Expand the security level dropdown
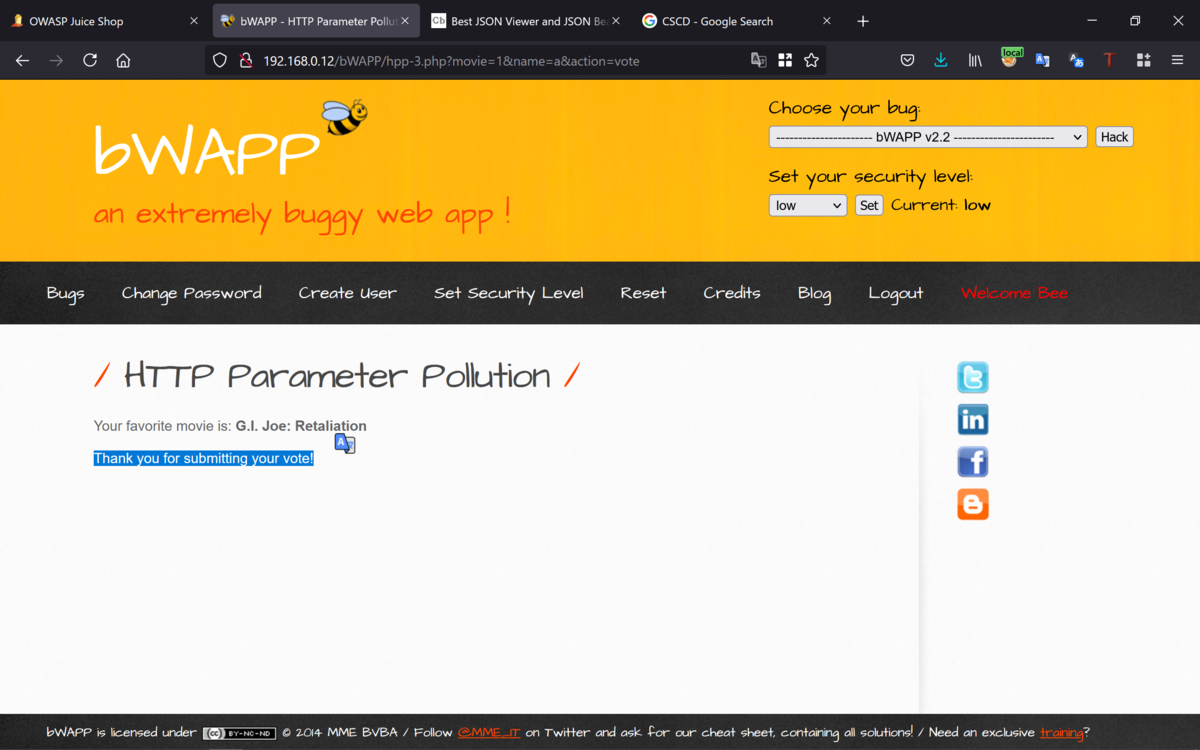This screenshot has width=1200, height=750. pyautogui.click(x=808, y=205)
